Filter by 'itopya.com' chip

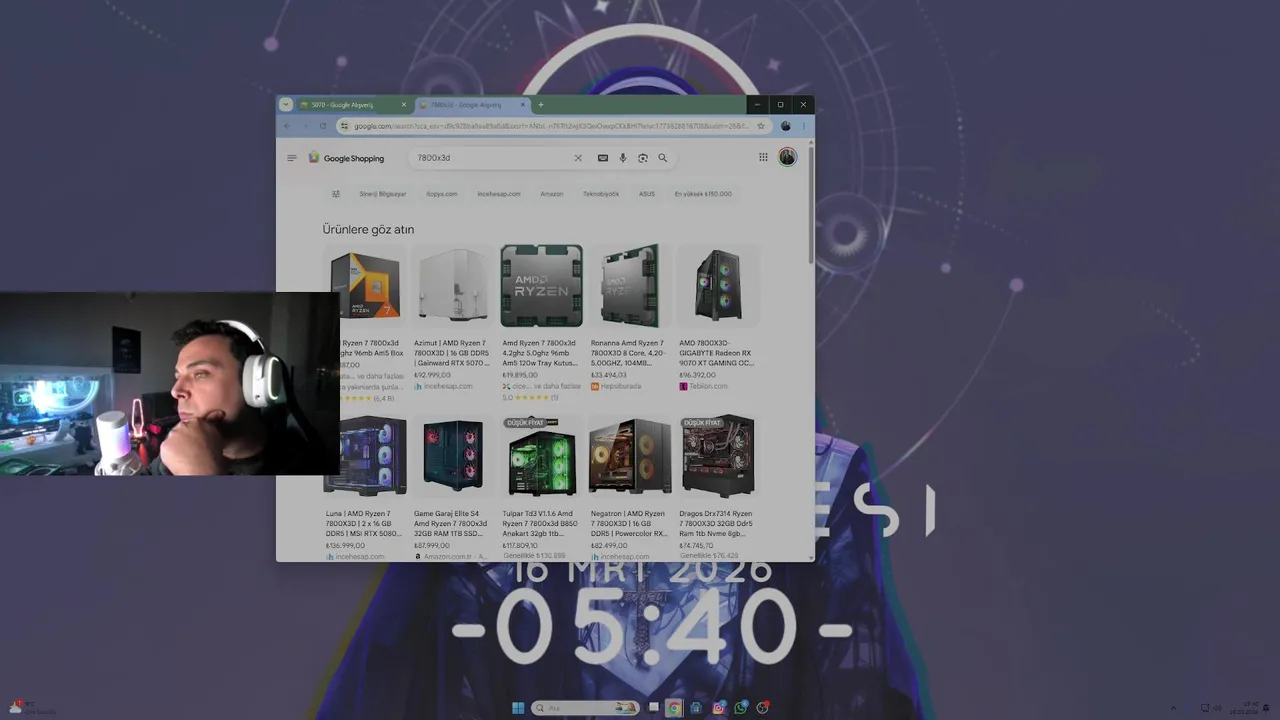click(442, 194)
